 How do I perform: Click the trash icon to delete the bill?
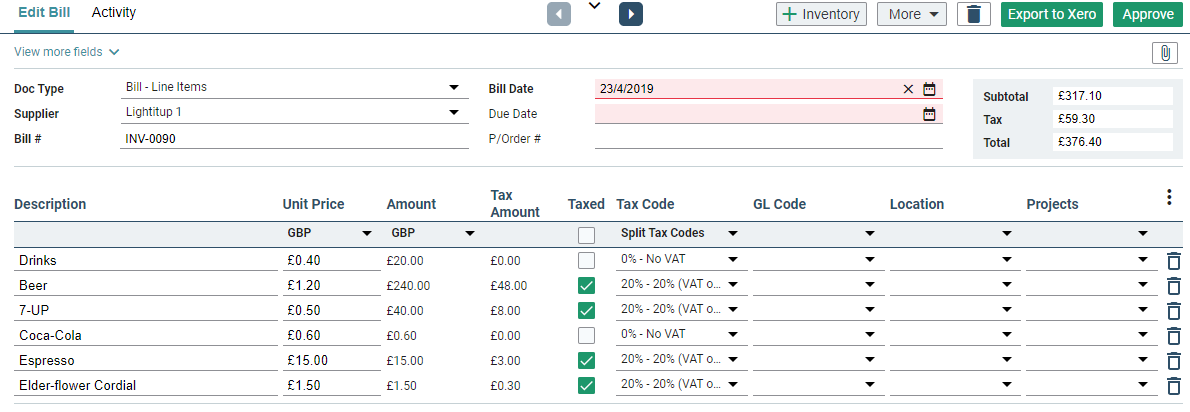[973, 14]
